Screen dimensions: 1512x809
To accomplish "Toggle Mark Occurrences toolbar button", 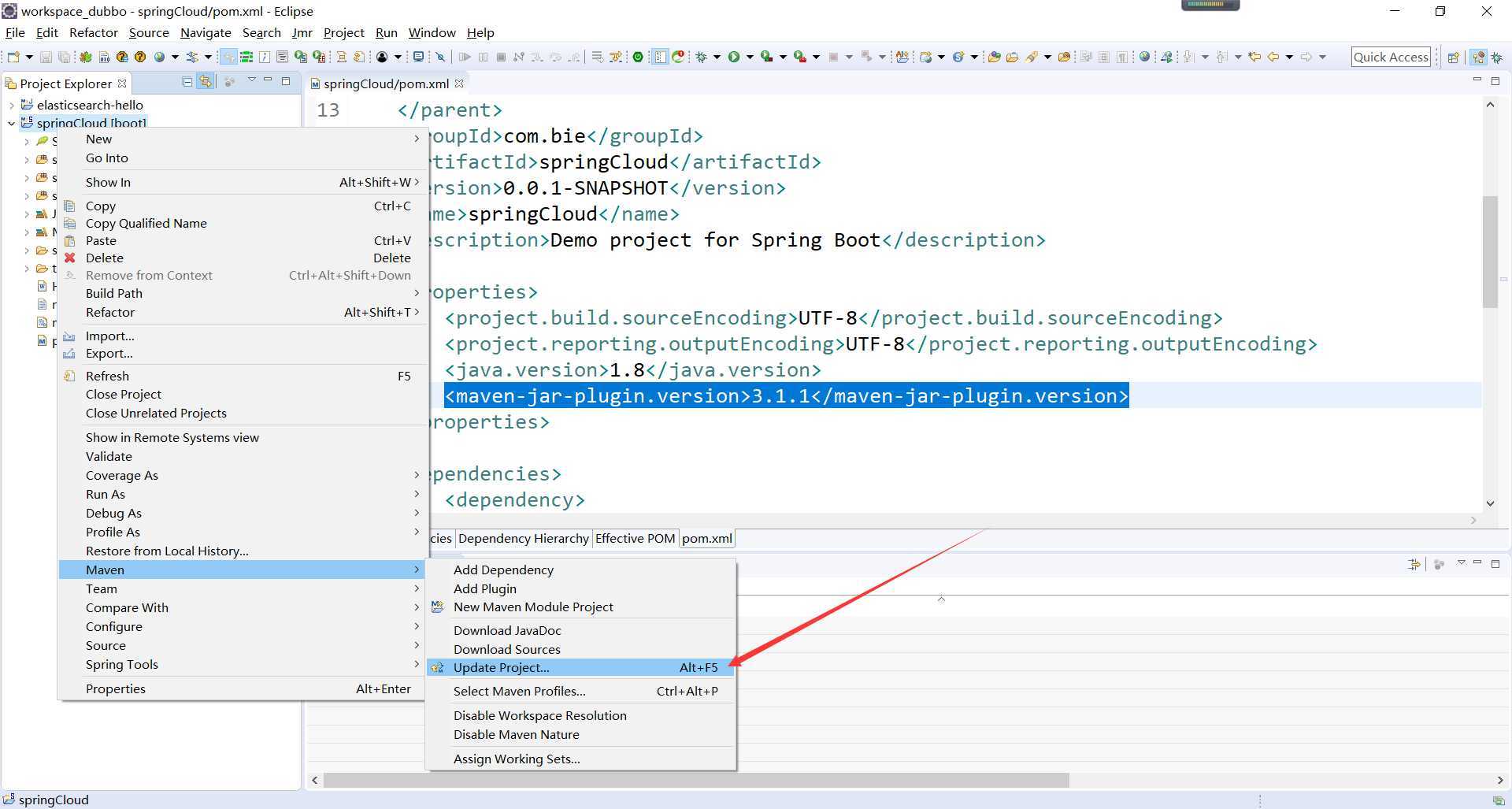I will (x=660, y=57).
